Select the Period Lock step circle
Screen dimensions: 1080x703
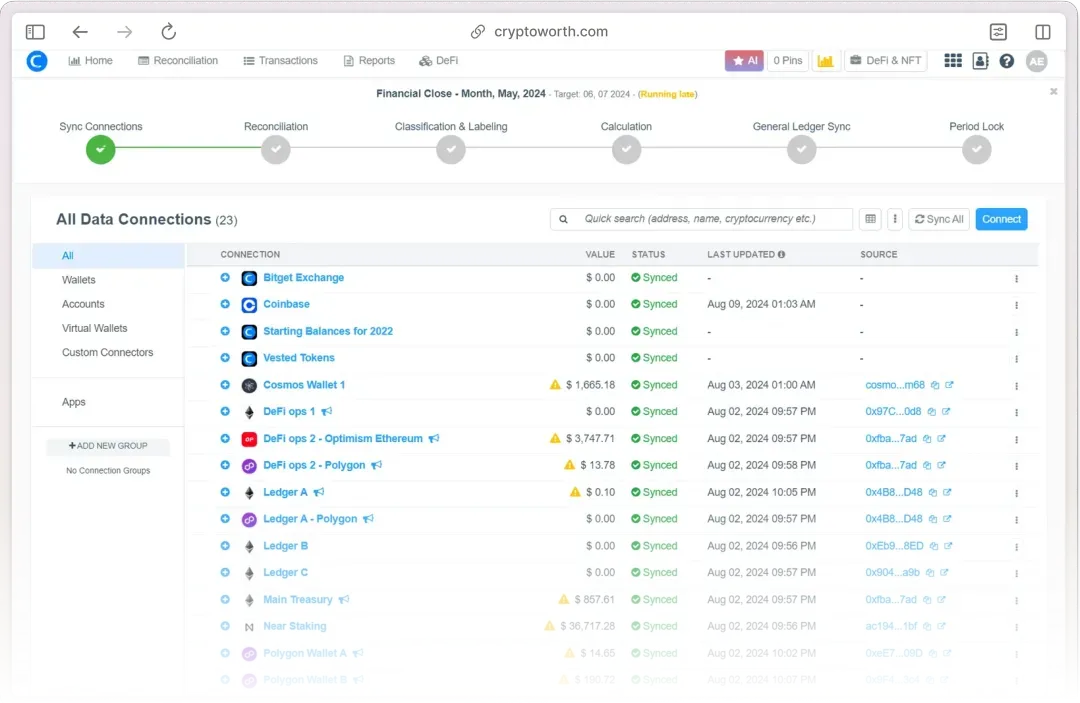[x=976, y=149]
